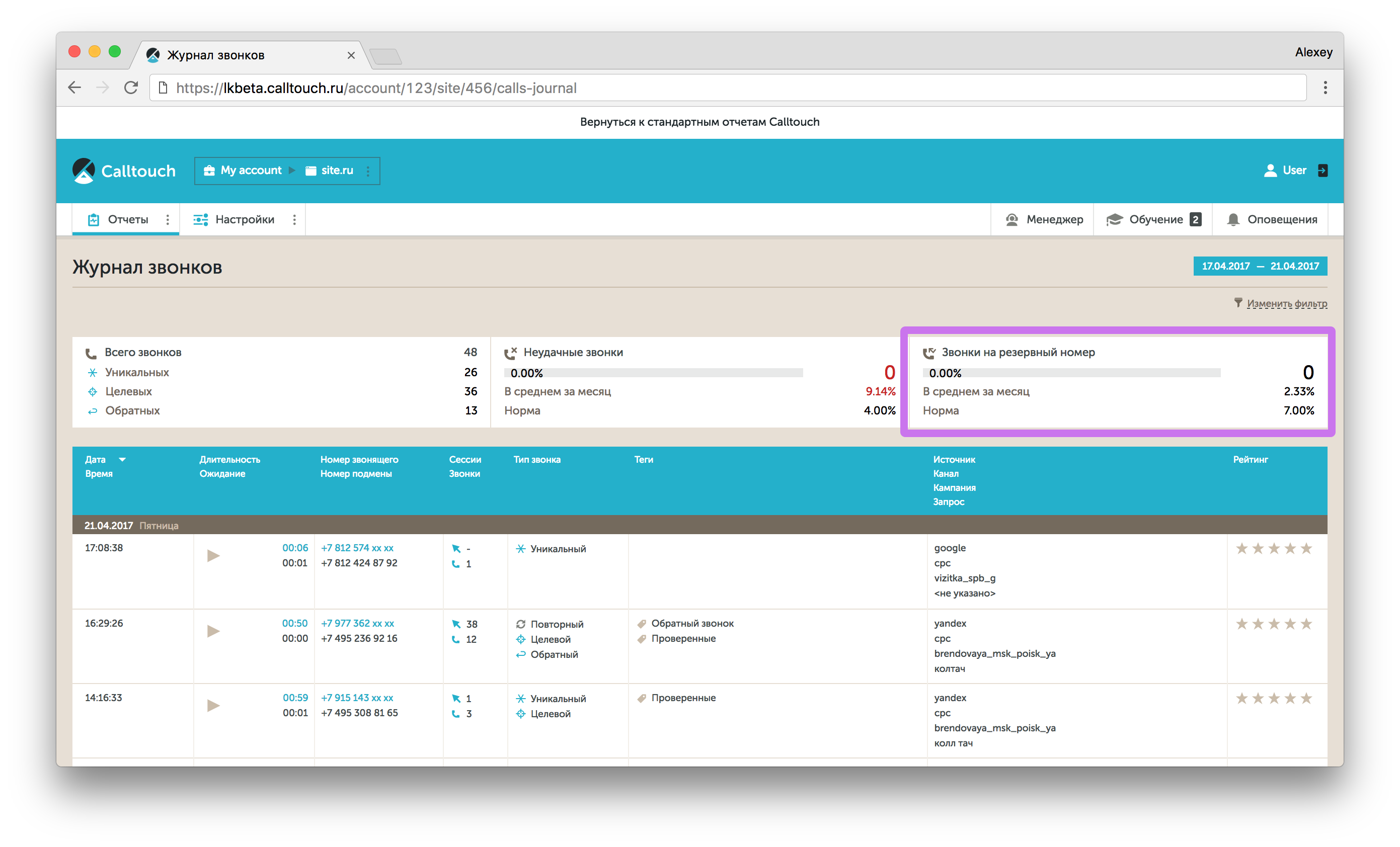The height and width of the screenshot is (847, 1400).
Task: Click the Неудачные звонки 0.00% progress bar
Action: pyautogui.click(x=653, y=373)
